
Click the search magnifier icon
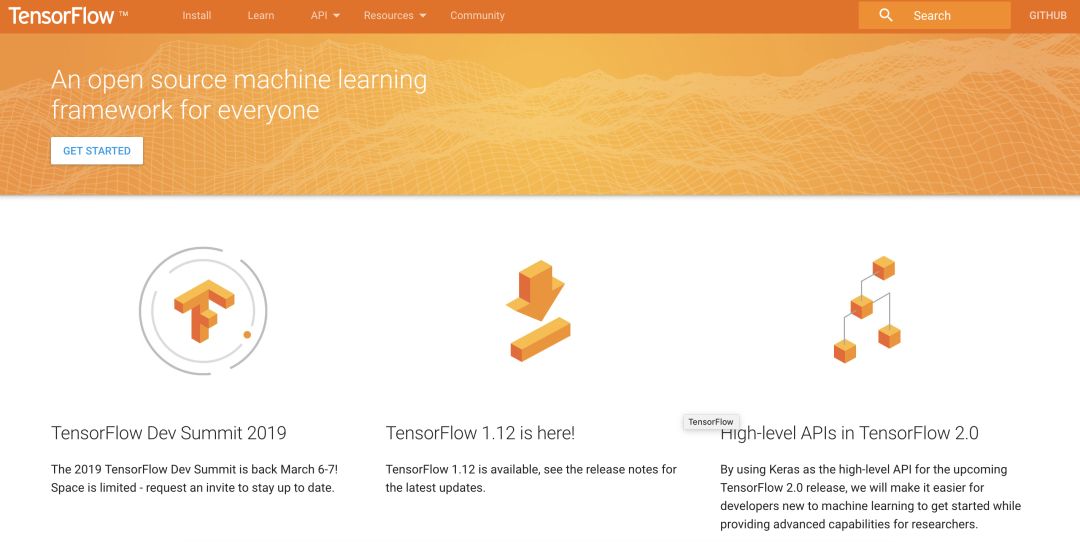886,15
